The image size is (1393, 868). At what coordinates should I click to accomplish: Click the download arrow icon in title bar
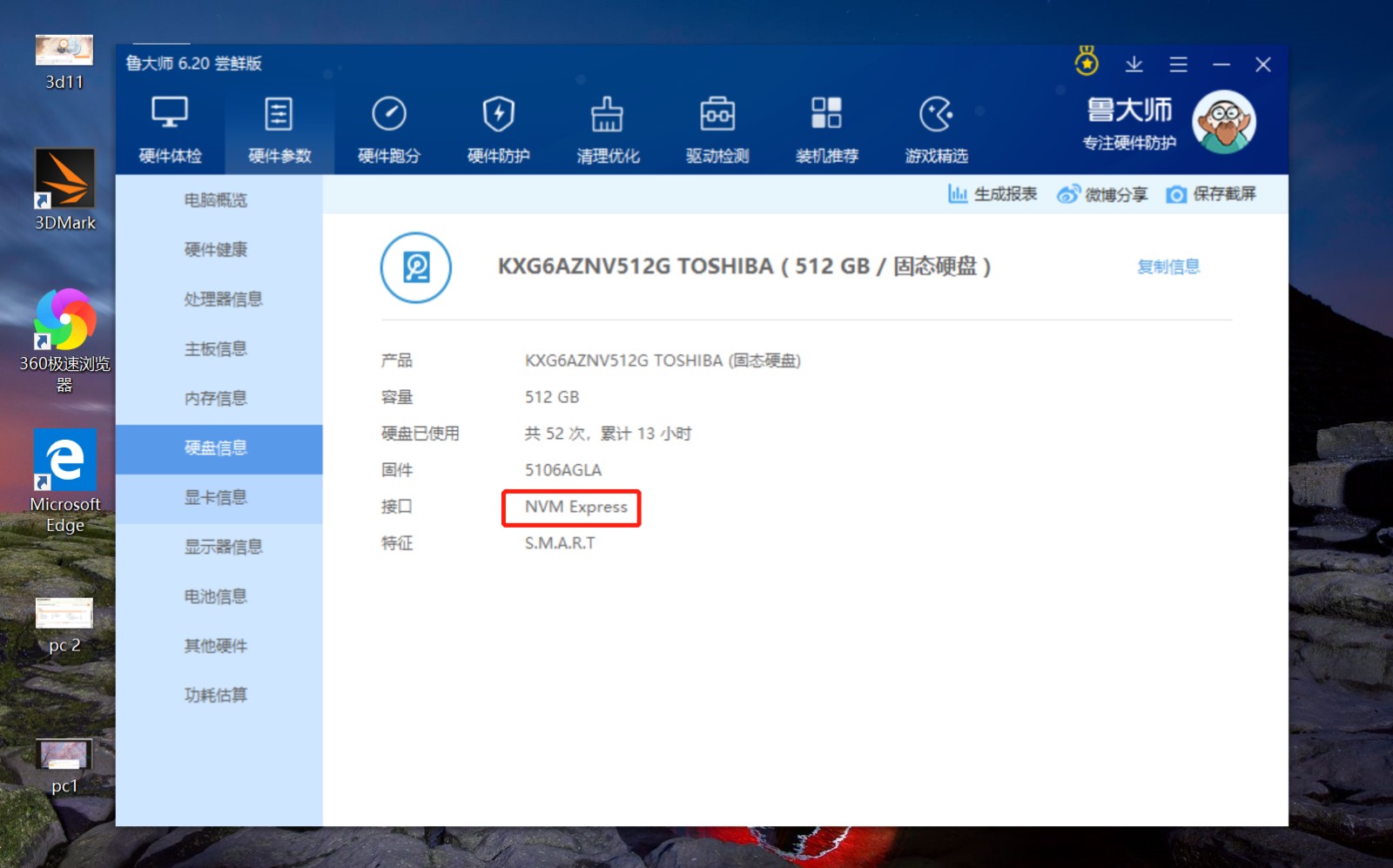pyautogui.click(x=1134, y=64)
